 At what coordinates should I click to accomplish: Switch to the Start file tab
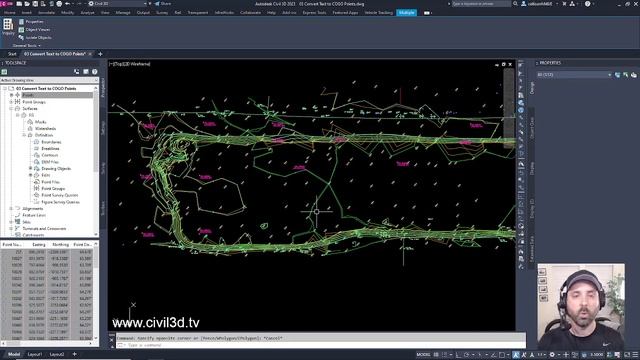12,54
